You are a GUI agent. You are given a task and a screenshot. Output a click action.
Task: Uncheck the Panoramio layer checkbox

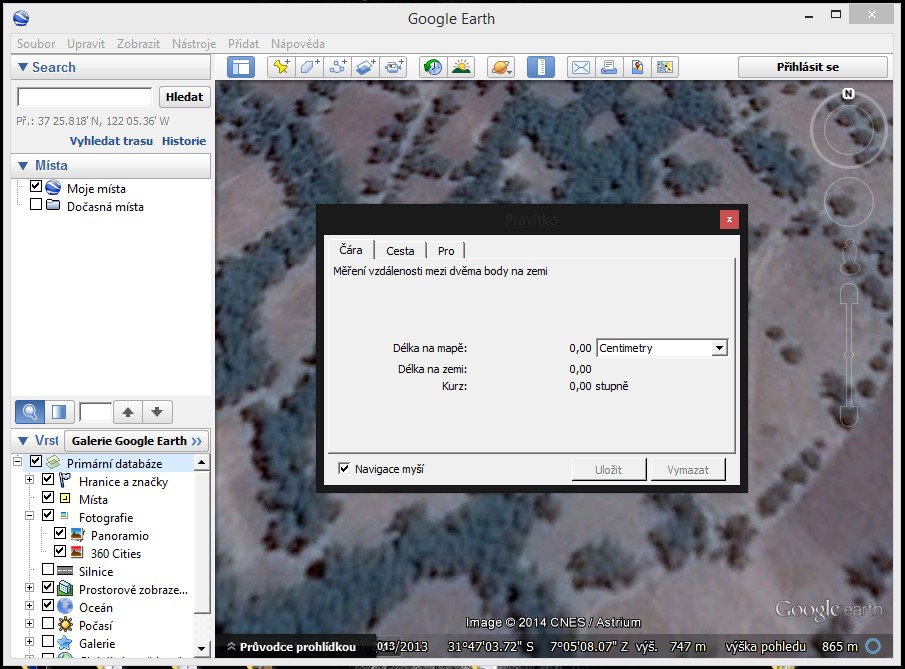(60, 534)
